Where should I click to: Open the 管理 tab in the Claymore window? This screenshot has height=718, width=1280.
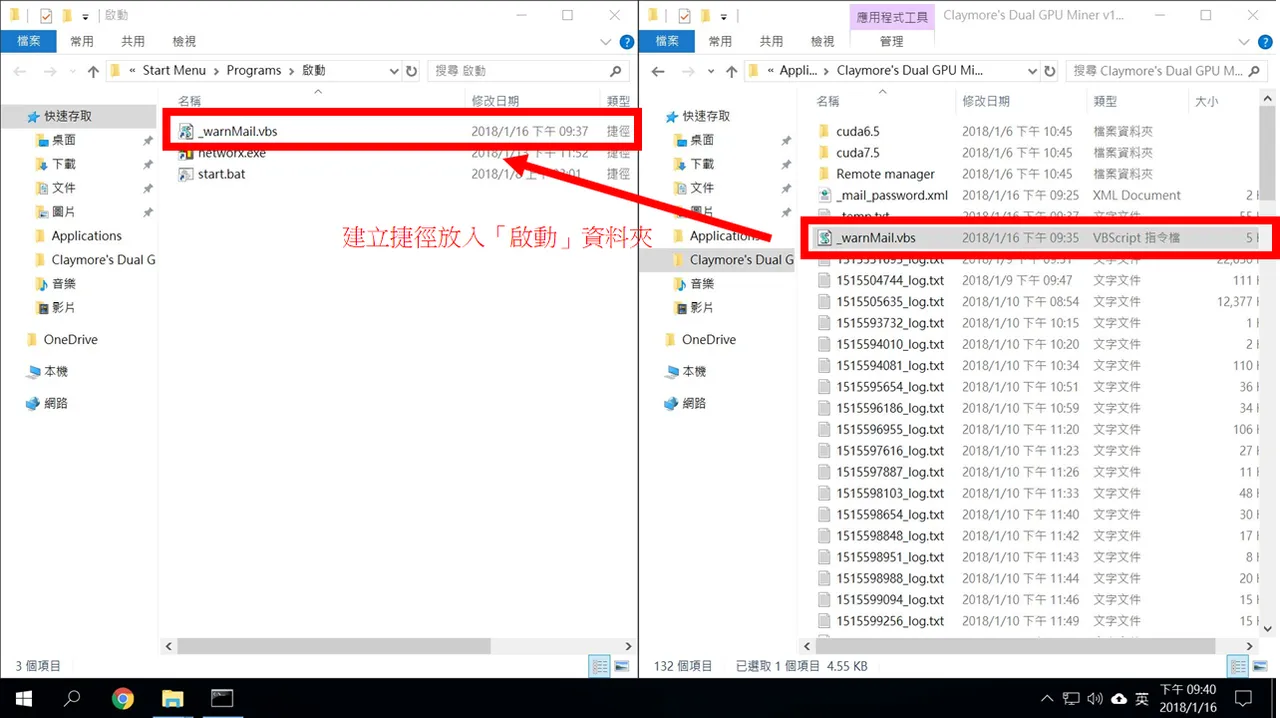(x=892, y=41)
